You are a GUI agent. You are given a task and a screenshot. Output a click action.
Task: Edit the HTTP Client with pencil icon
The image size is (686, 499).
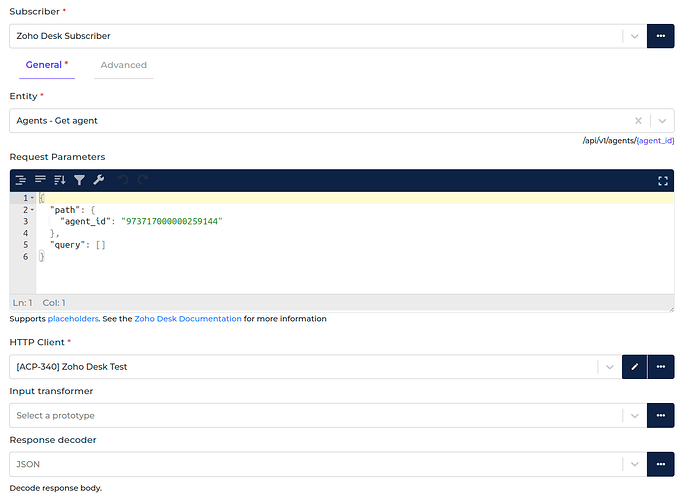[634, 366]
